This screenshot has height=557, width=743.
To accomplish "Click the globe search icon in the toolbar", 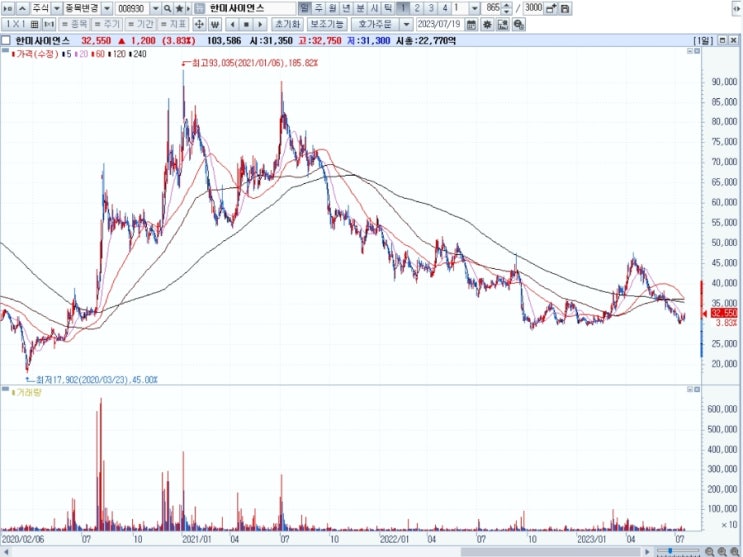I will (x=518, y=25).
